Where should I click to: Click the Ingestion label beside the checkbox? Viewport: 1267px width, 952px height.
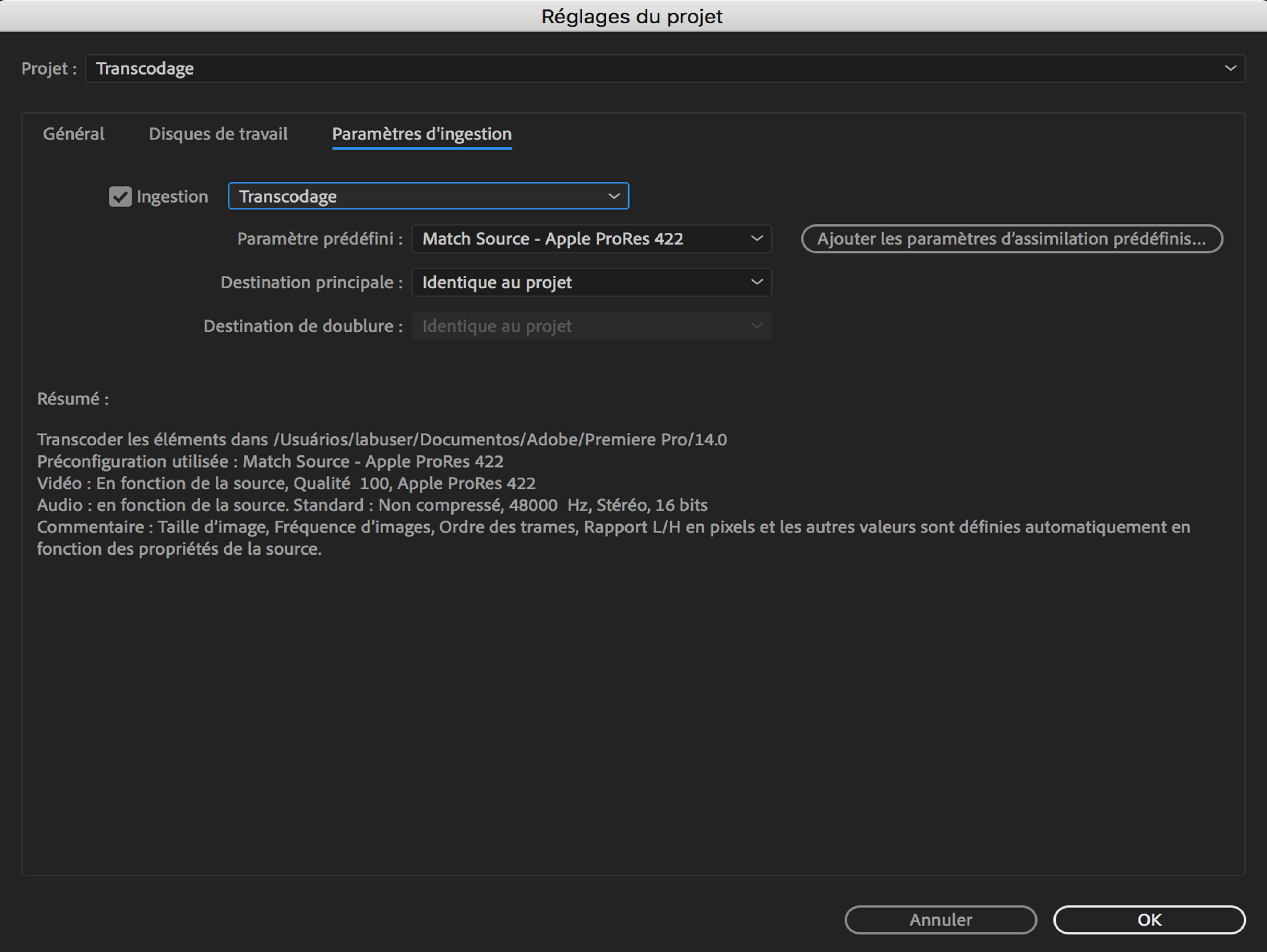[x=173, y=197]
